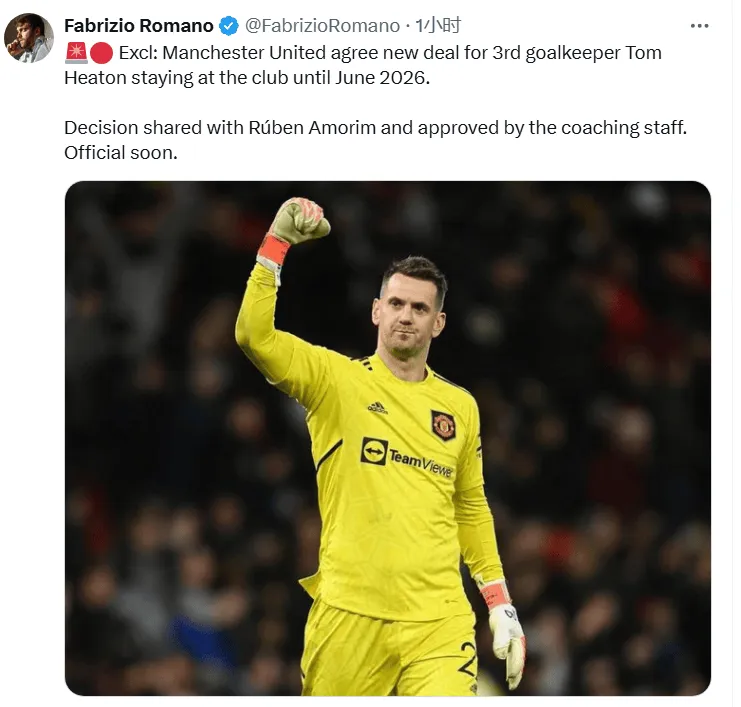Image resolution: width=741 pixels, height=707 pixels.
Task: Click the 'Official soon.' text
Action: tap(121, 153)
